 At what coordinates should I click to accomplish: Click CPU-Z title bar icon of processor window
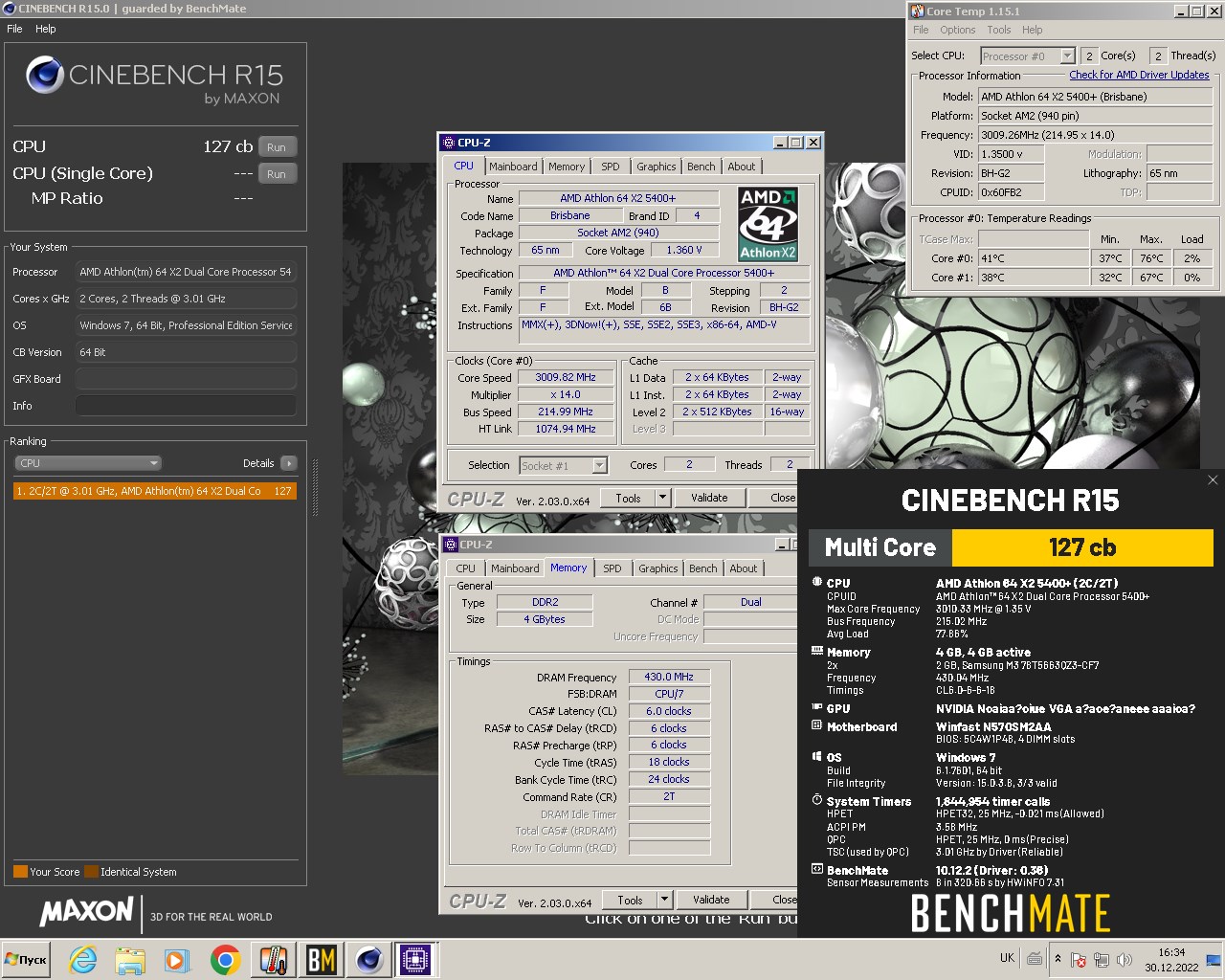point(448,143)
